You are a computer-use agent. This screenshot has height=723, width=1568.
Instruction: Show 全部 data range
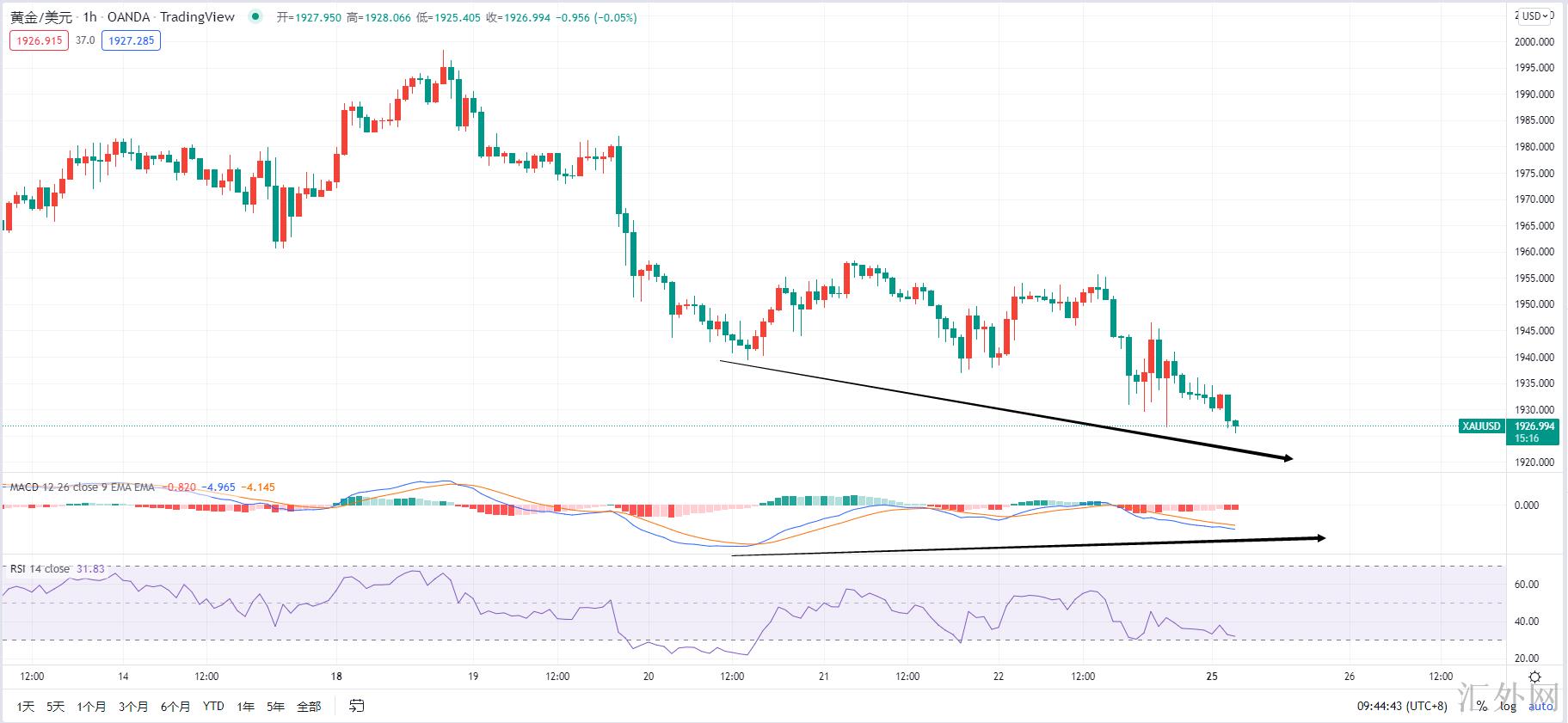309,707
